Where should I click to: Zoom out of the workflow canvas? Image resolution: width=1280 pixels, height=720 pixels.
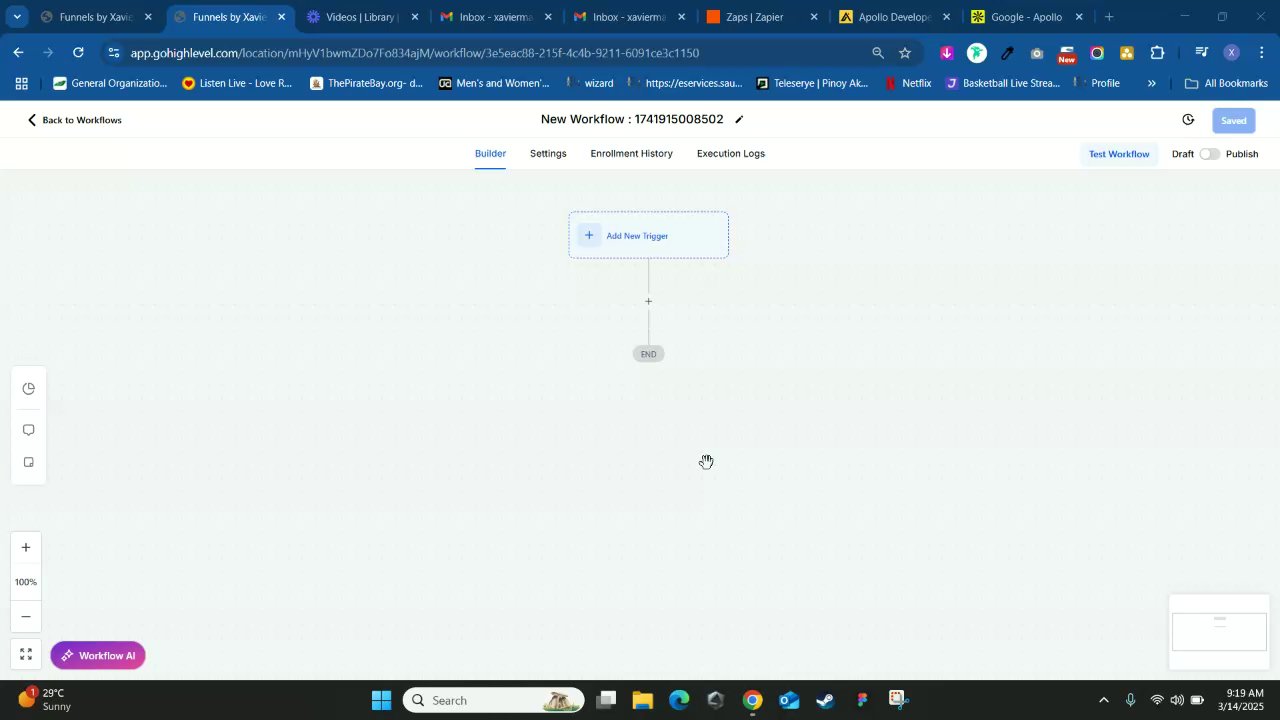click(26, 616)
